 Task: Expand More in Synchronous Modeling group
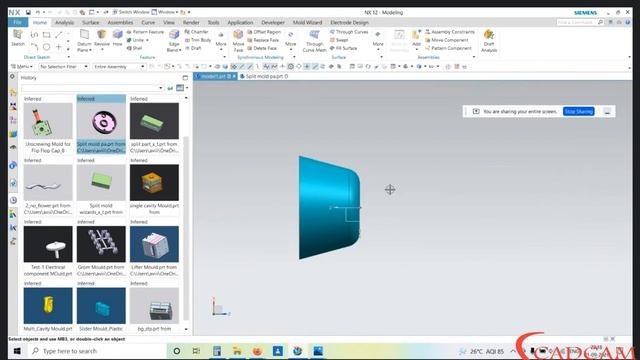291,40
